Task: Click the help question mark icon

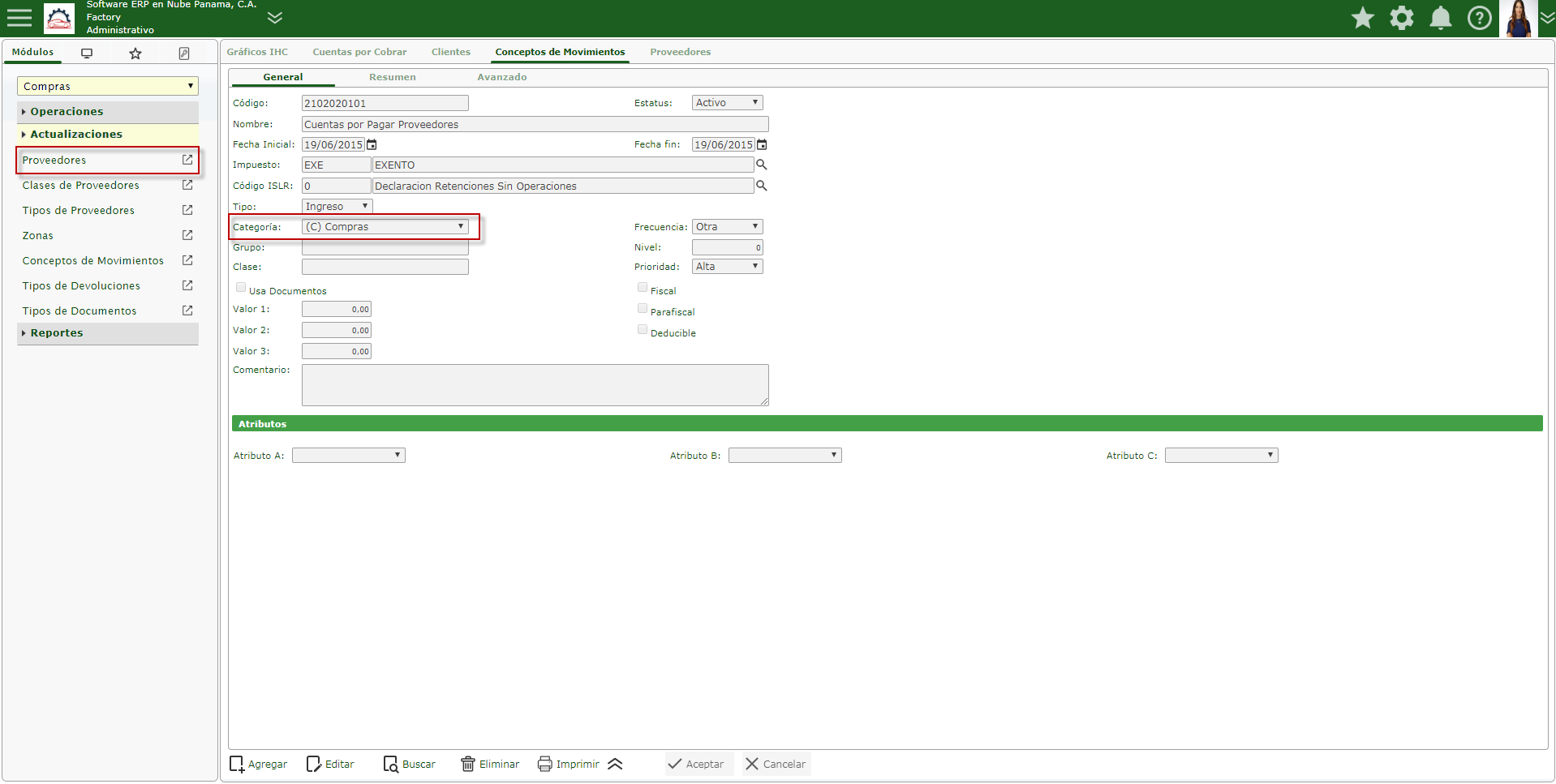Action: [x=1479, y=18]
